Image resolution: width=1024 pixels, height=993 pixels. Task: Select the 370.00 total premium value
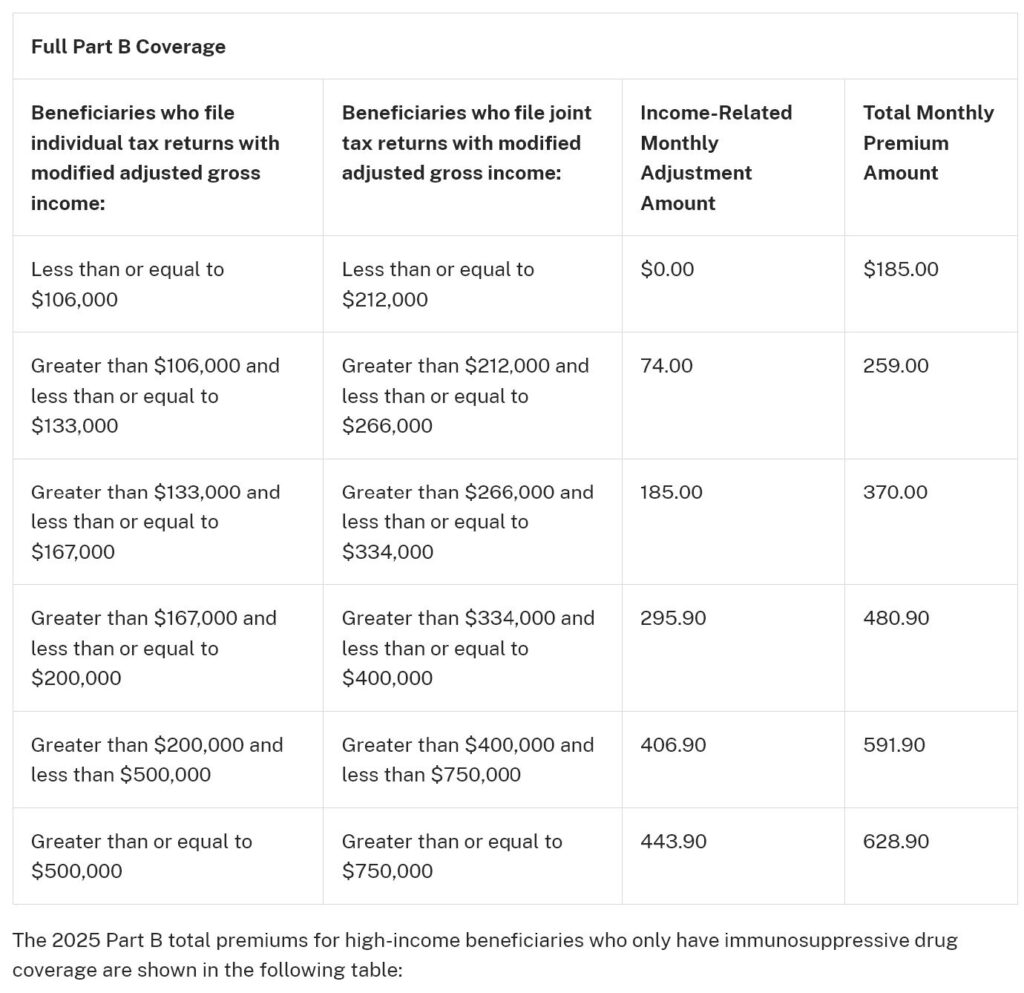pyautogui.click(x=895, y=492)
